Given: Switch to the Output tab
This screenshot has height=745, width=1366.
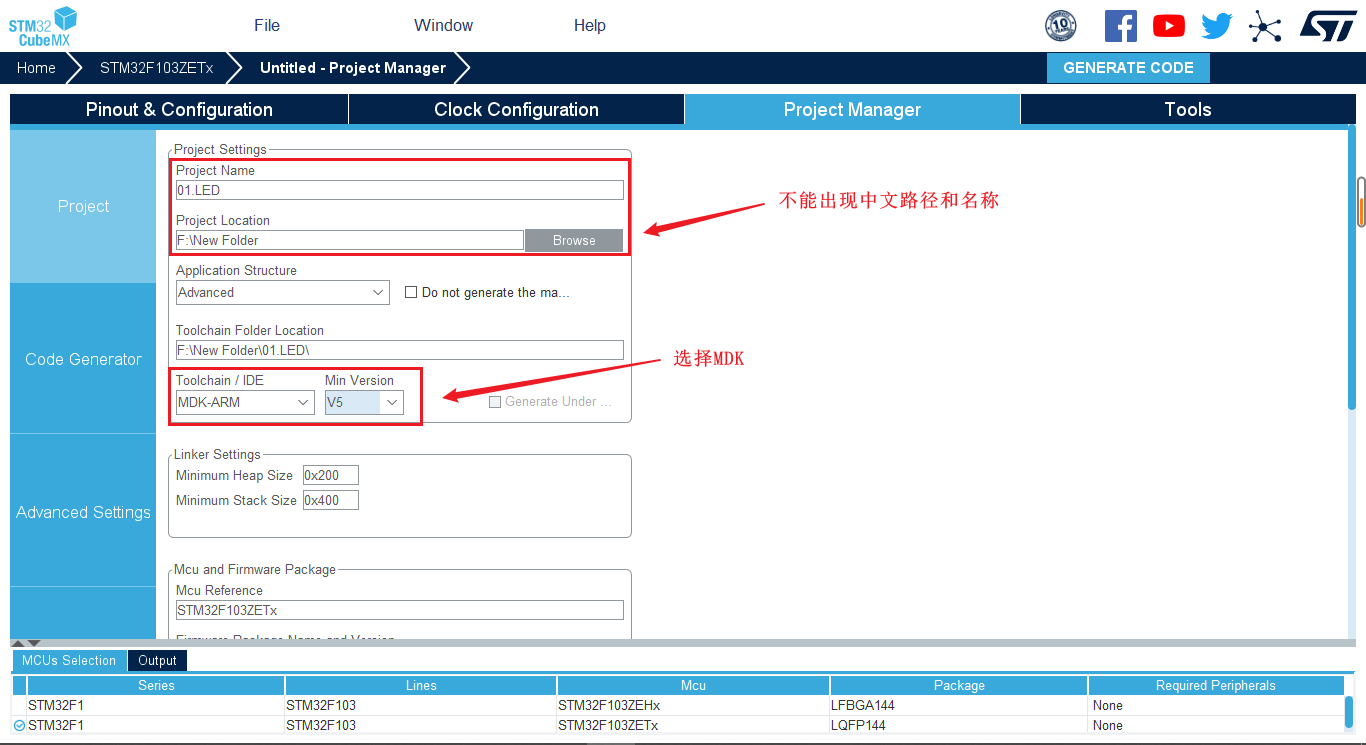Looking at the screenshot, I should coord(157,660).
